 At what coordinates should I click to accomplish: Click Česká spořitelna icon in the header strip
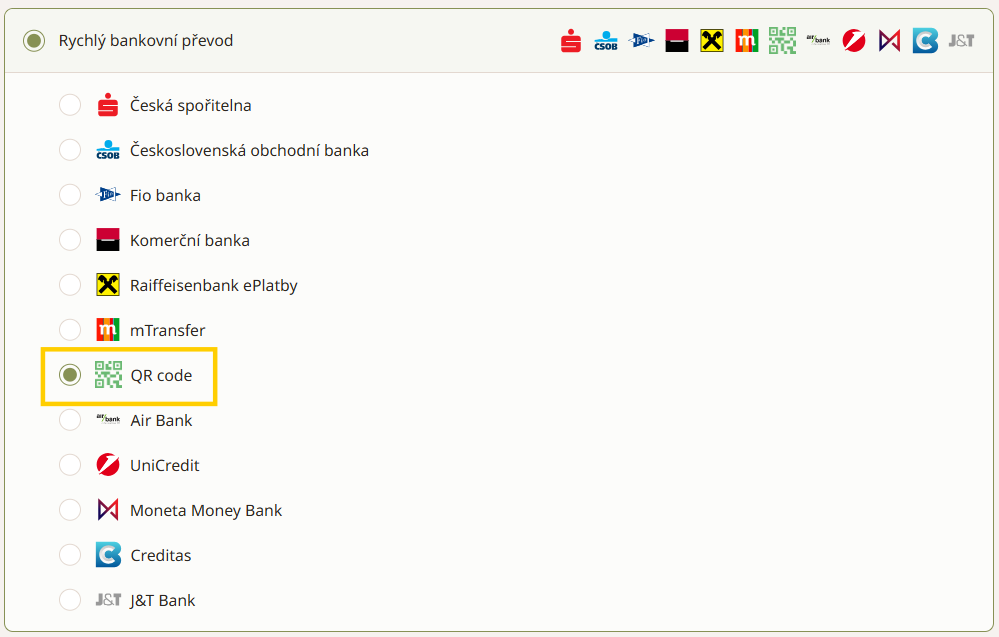click(x=571, y=41)
